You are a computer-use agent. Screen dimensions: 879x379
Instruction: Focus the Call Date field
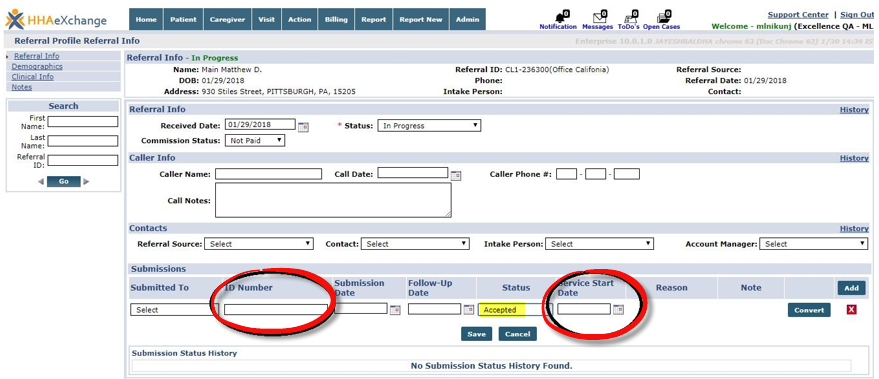click(413, 173)
